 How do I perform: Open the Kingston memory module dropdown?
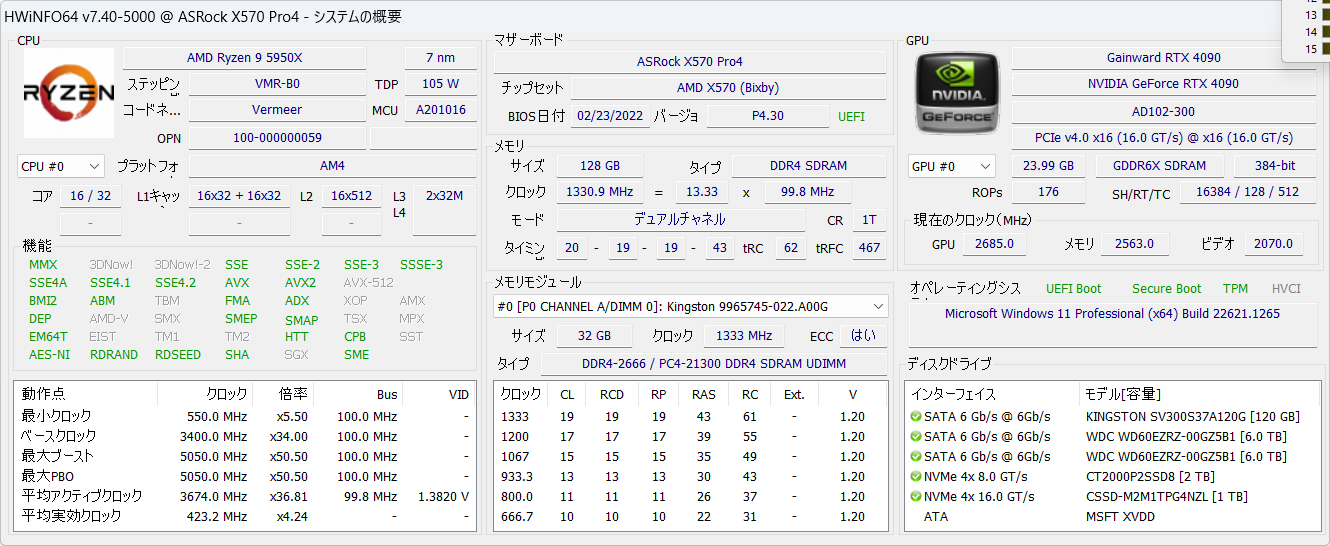[x=690, y=306]
